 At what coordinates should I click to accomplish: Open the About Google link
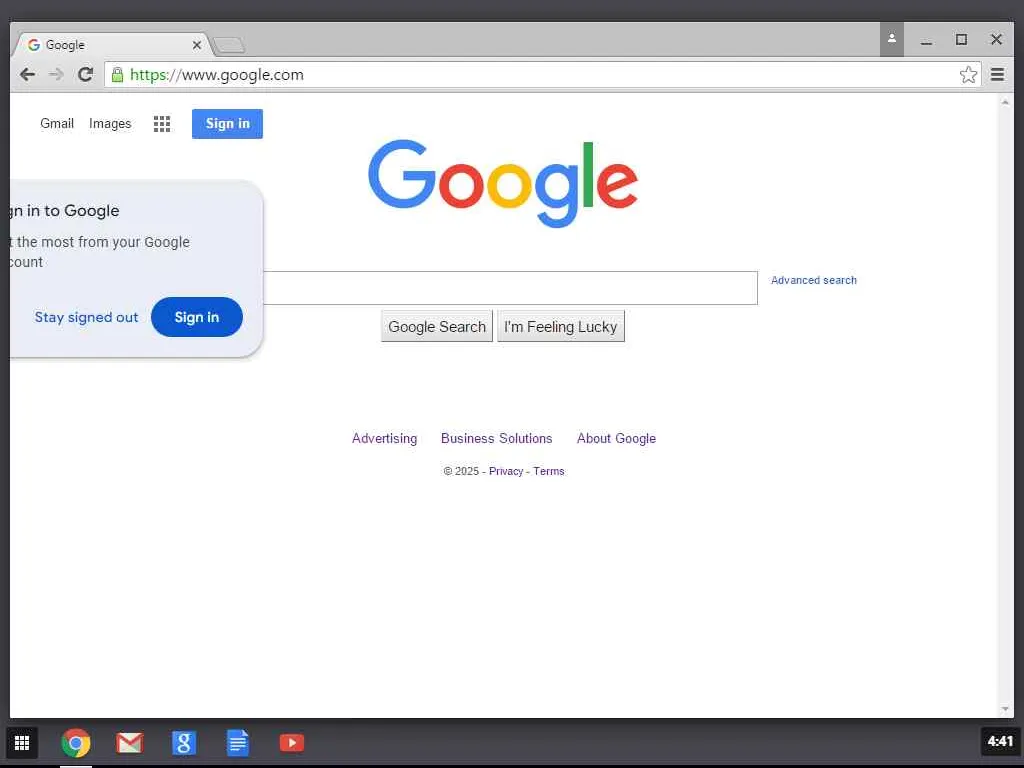tap(616, 438)
